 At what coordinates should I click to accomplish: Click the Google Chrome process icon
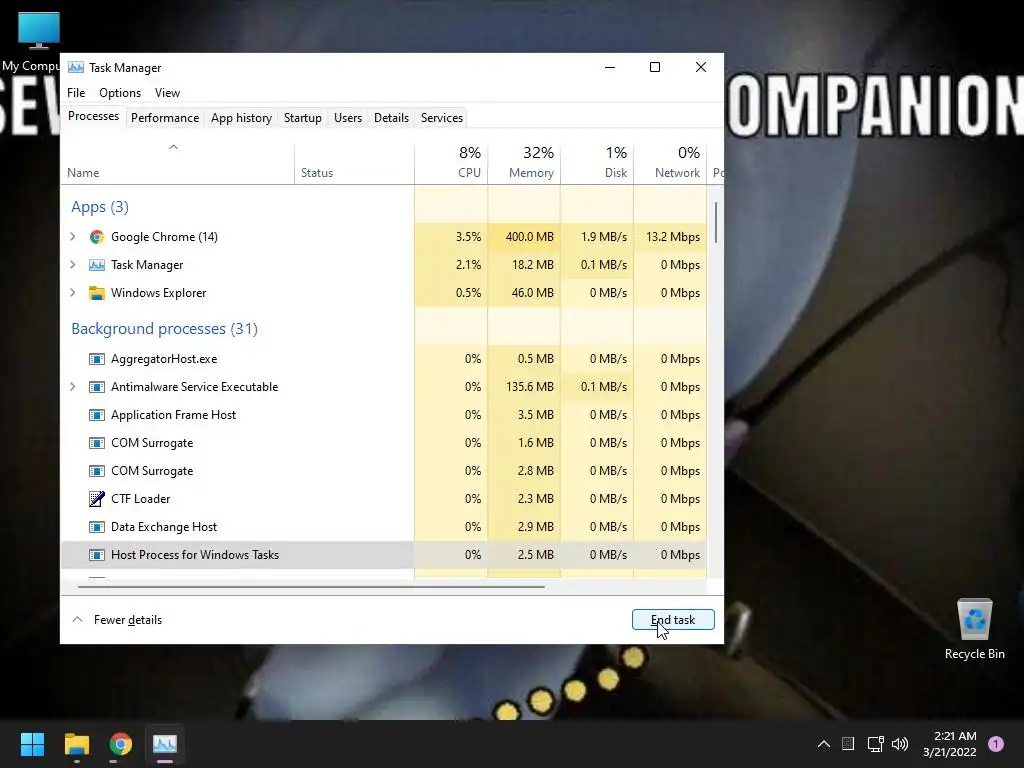tap(97, 237)
